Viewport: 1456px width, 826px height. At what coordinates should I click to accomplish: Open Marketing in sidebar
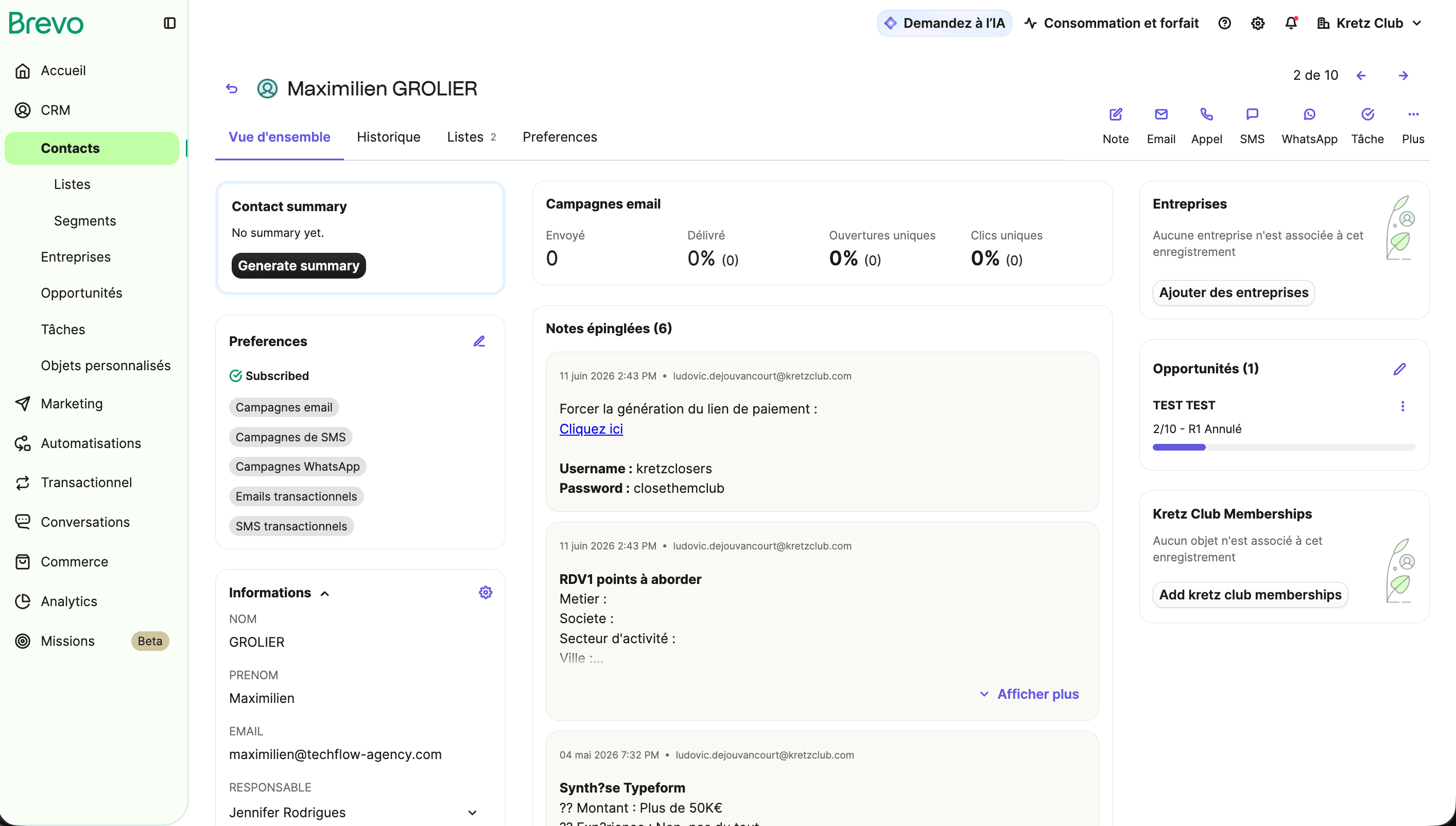72,404
